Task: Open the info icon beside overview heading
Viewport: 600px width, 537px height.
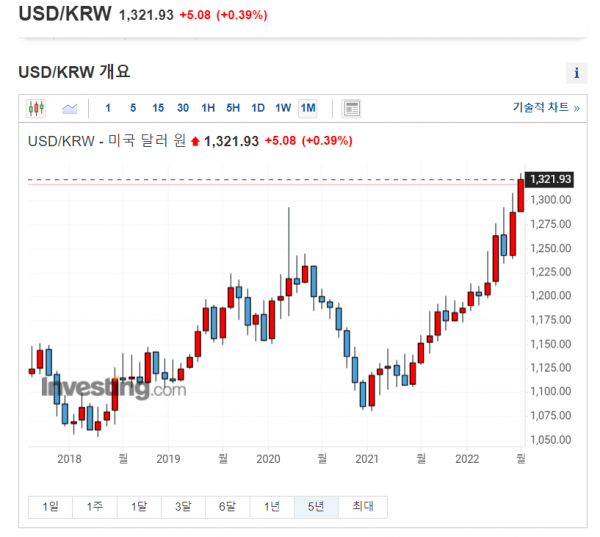Action: [577, 73]
